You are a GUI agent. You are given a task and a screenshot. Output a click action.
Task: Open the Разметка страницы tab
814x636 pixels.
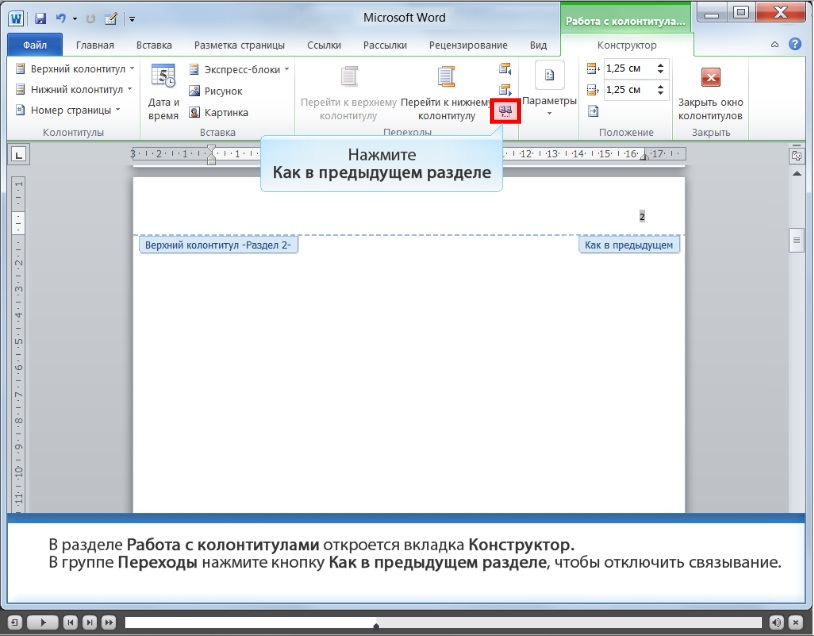click(x=239, y=45)
